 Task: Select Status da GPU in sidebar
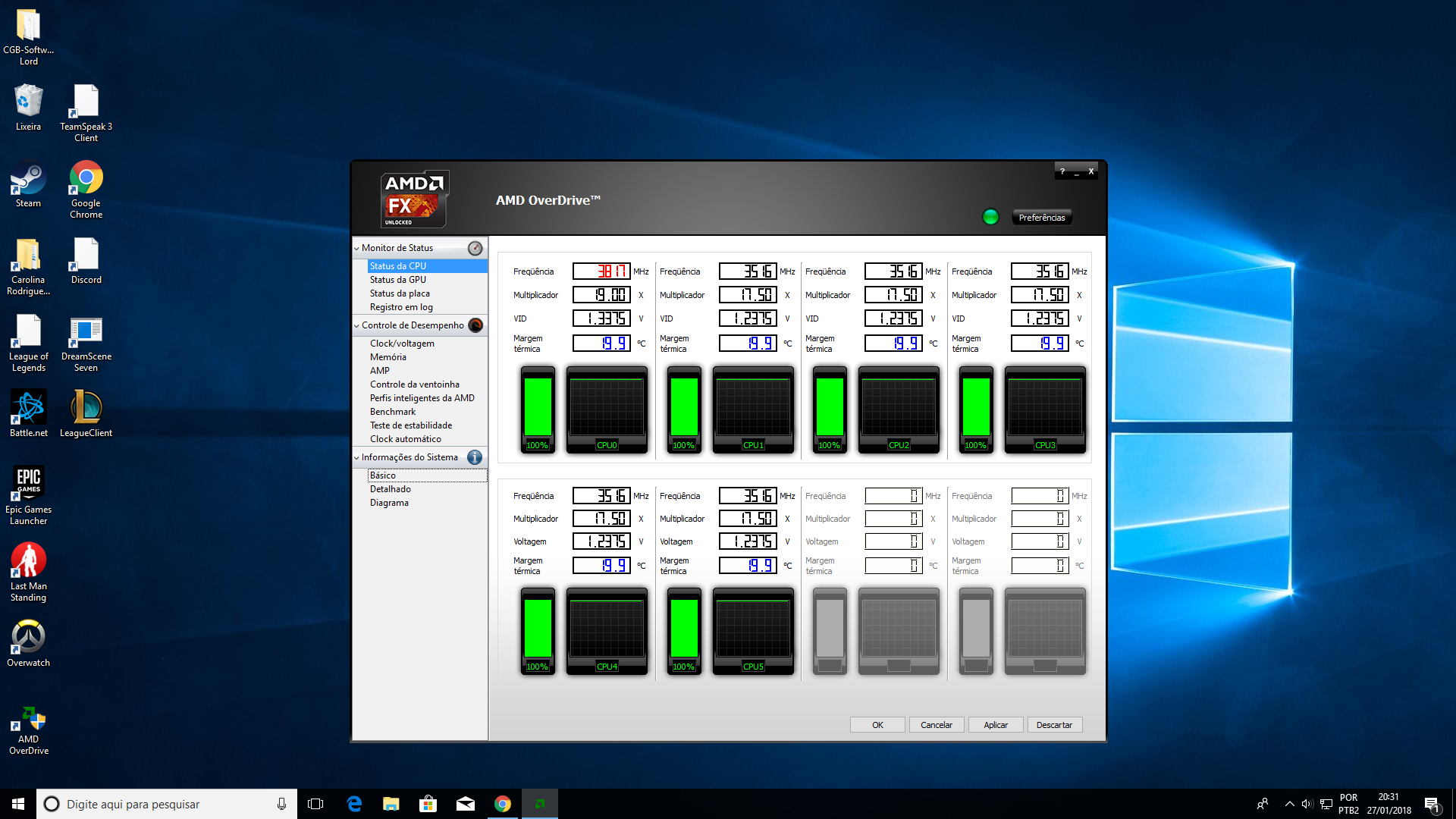click(398, 280)
